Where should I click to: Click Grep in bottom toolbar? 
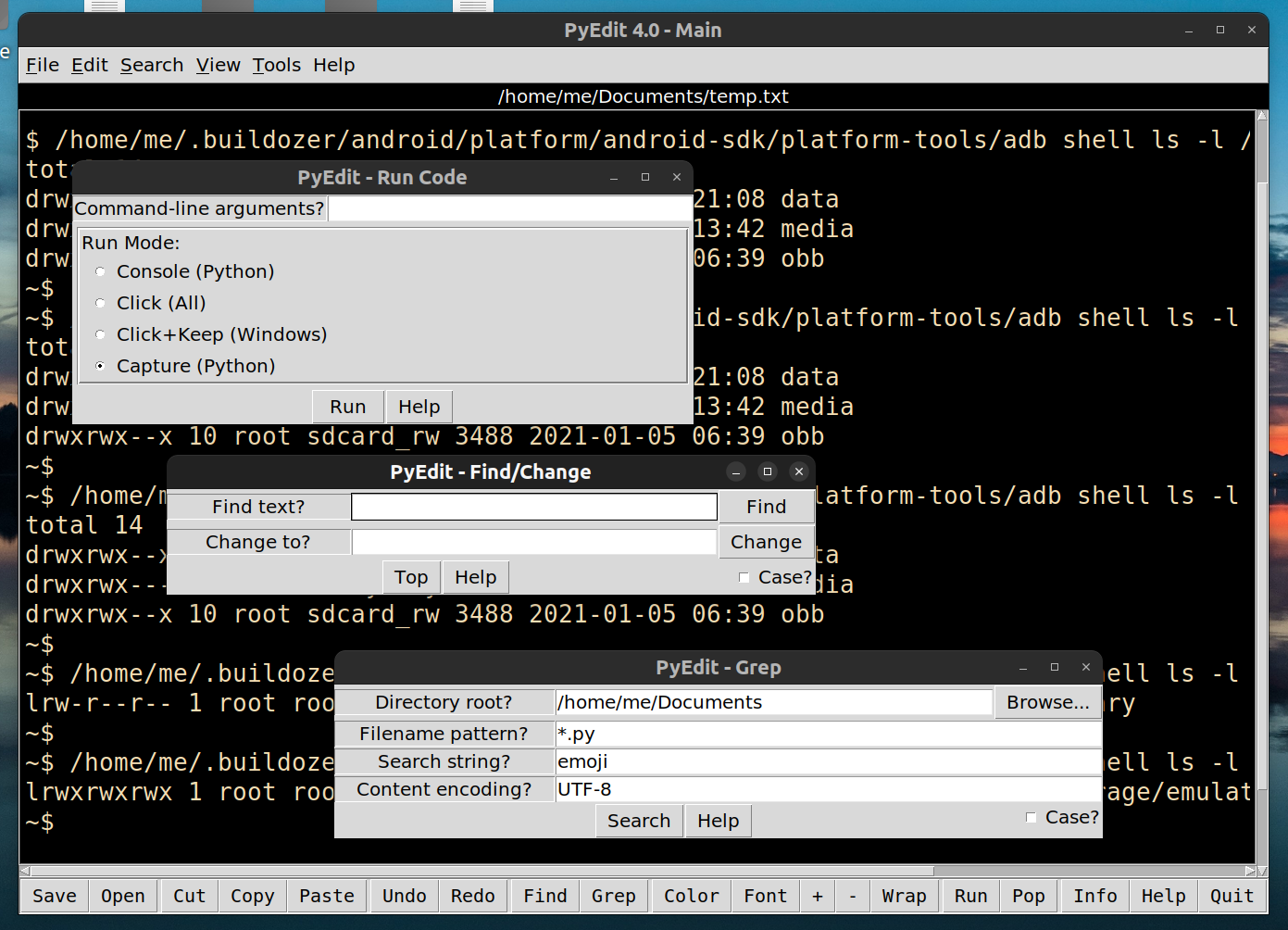click(614, 896)
